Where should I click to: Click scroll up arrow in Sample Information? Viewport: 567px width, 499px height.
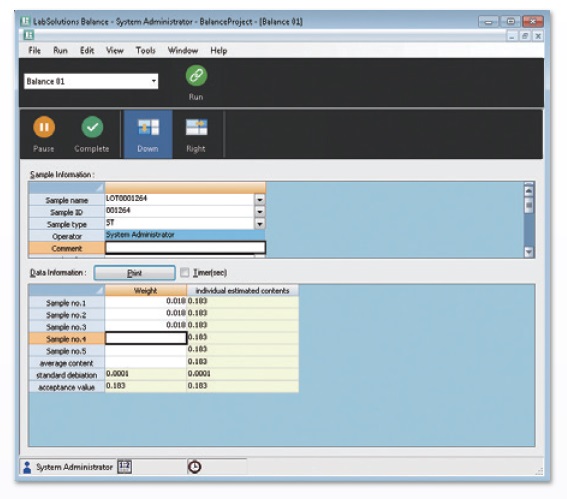[x=529, y=190]
